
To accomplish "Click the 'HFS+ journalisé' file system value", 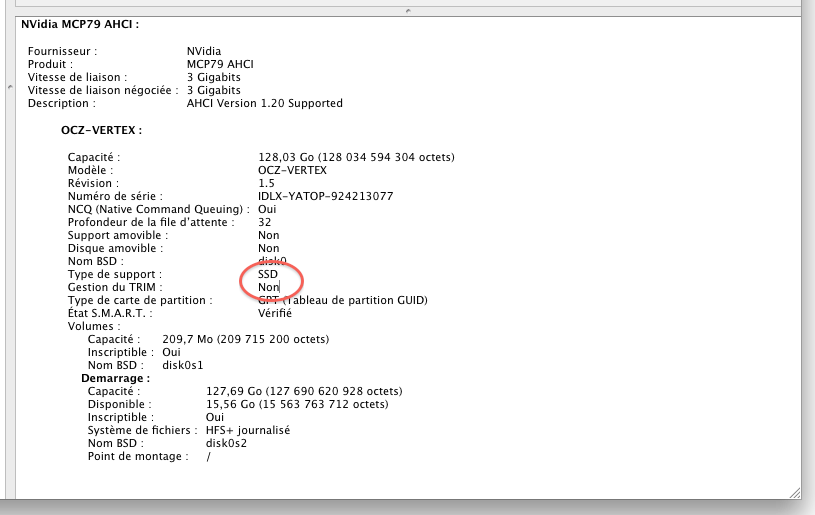I will (248, 430).
